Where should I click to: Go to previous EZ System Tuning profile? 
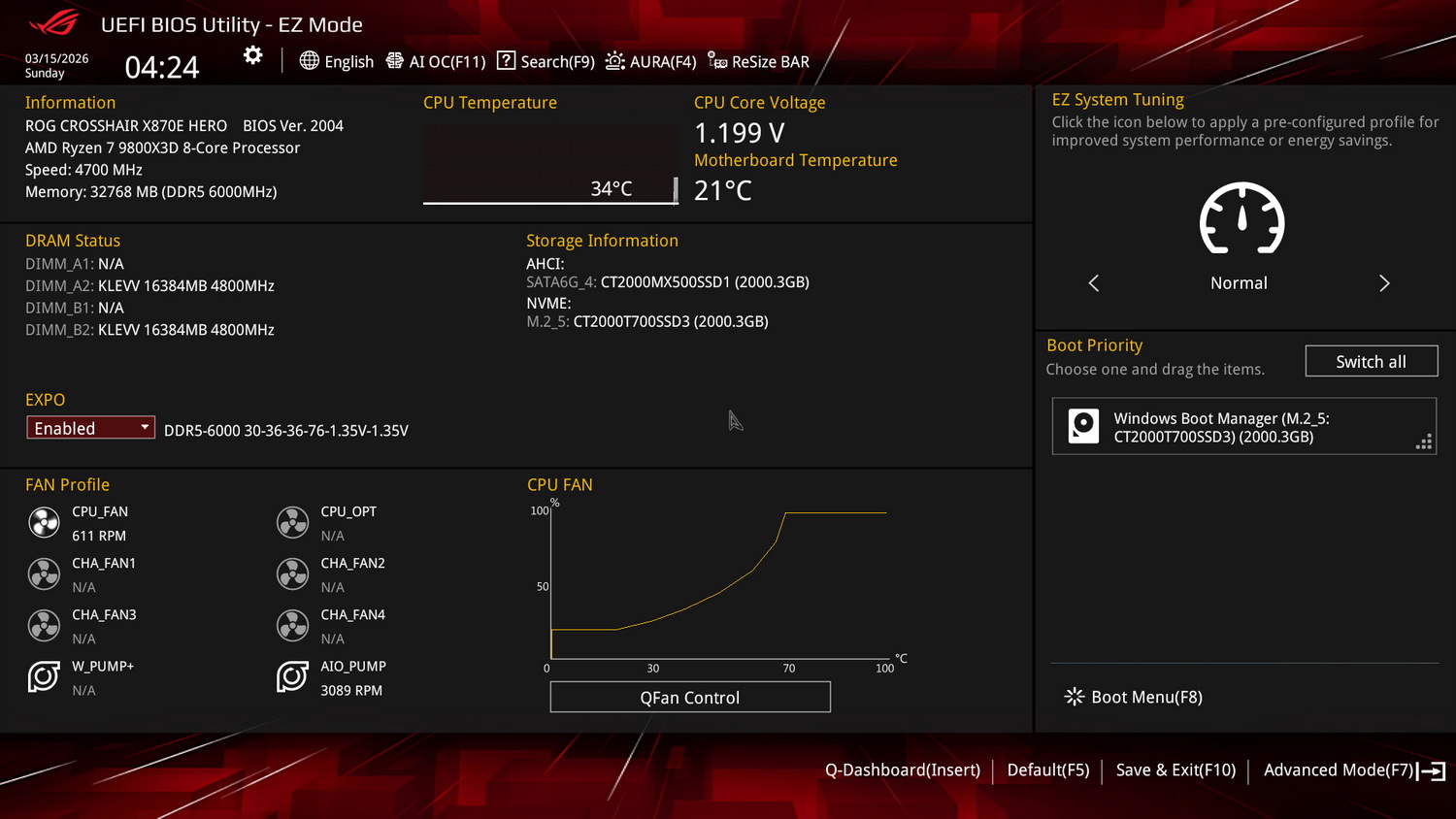pos(1094,283)
